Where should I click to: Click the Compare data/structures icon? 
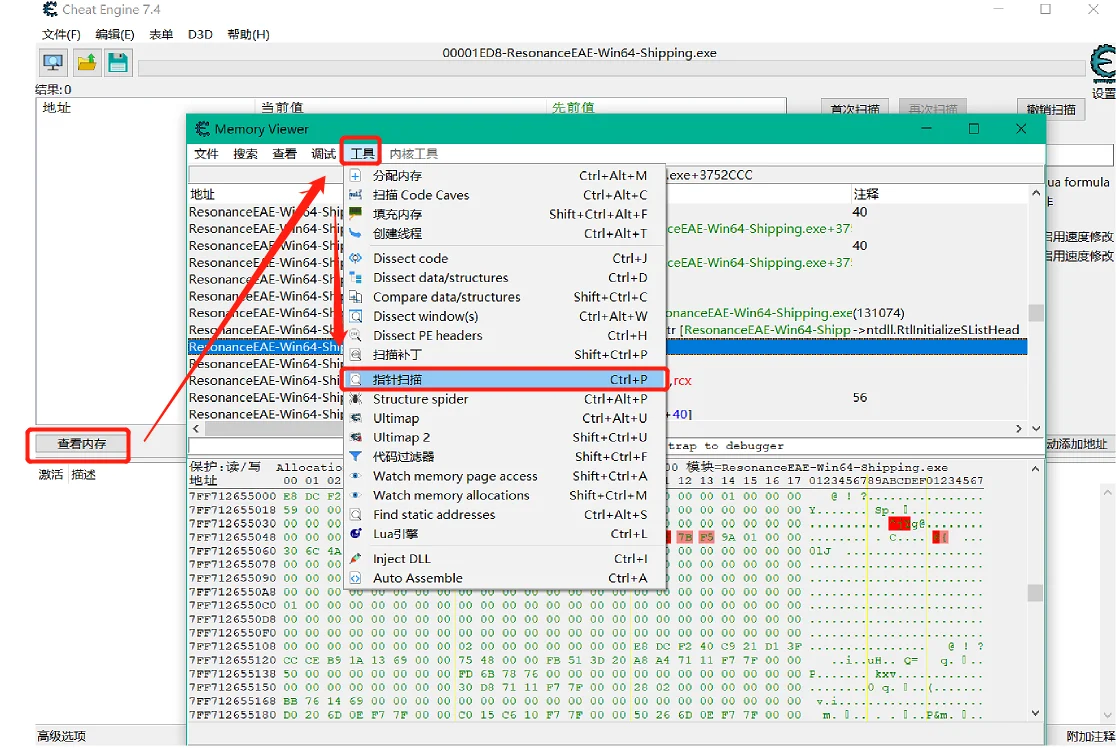pos(356,297)
